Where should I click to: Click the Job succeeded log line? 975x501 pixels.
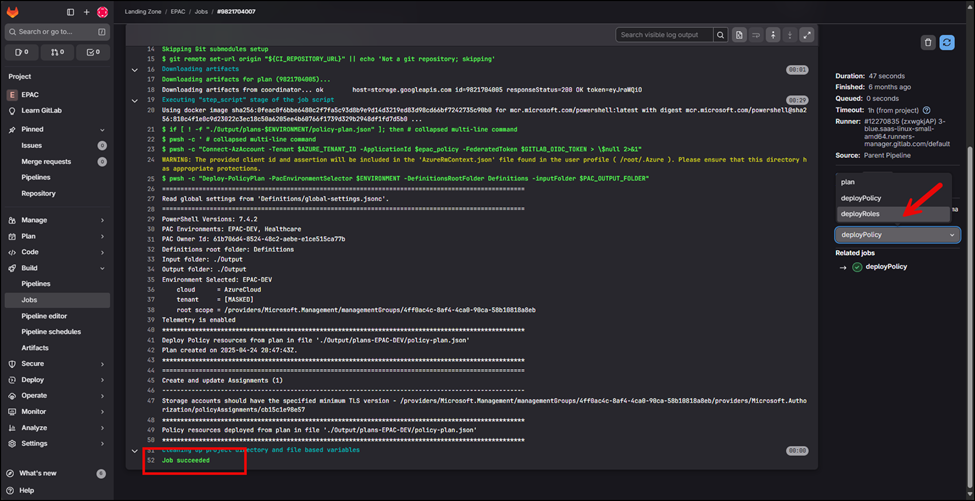(186, 461)
